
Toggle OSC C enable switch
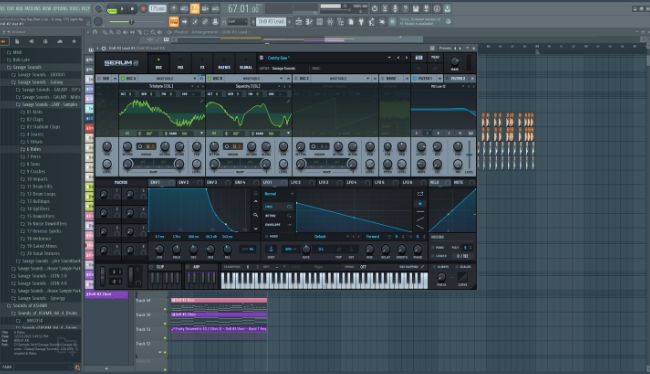296,78
